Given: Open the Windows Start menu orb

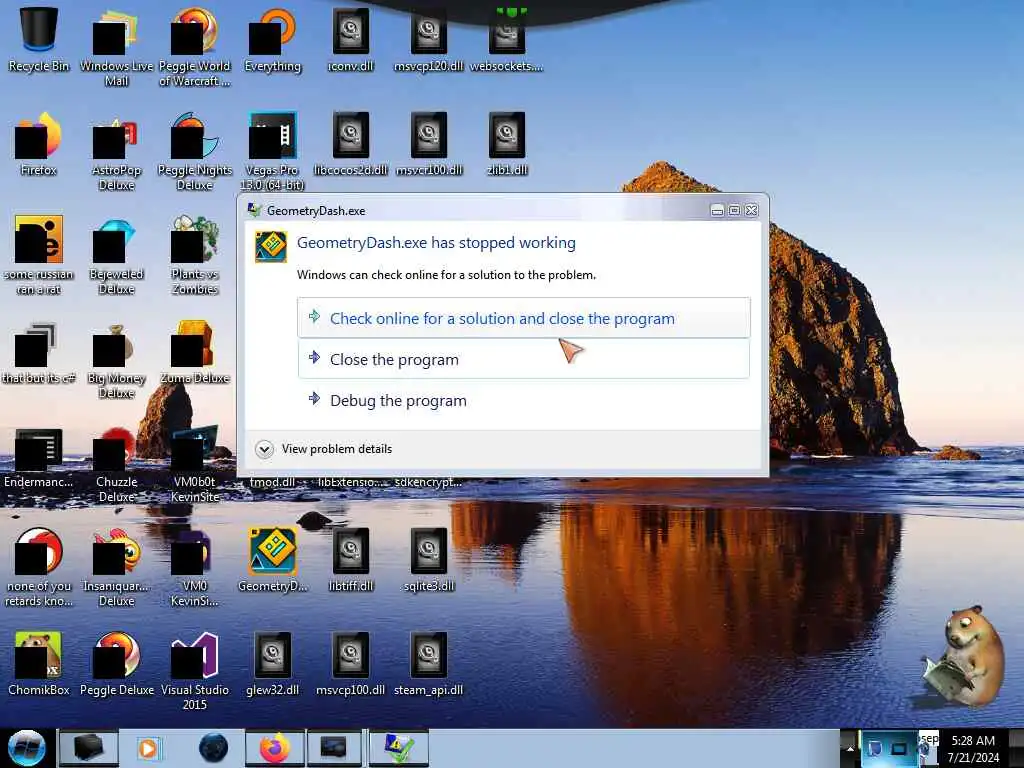Looking at the screenshot, I should [27, 748].
